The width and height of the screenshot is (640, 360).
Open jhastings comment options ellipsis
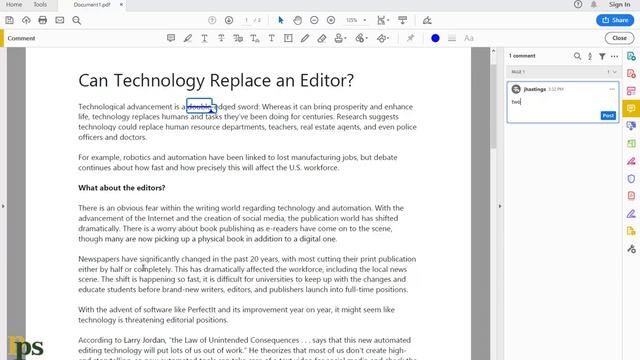612,89
